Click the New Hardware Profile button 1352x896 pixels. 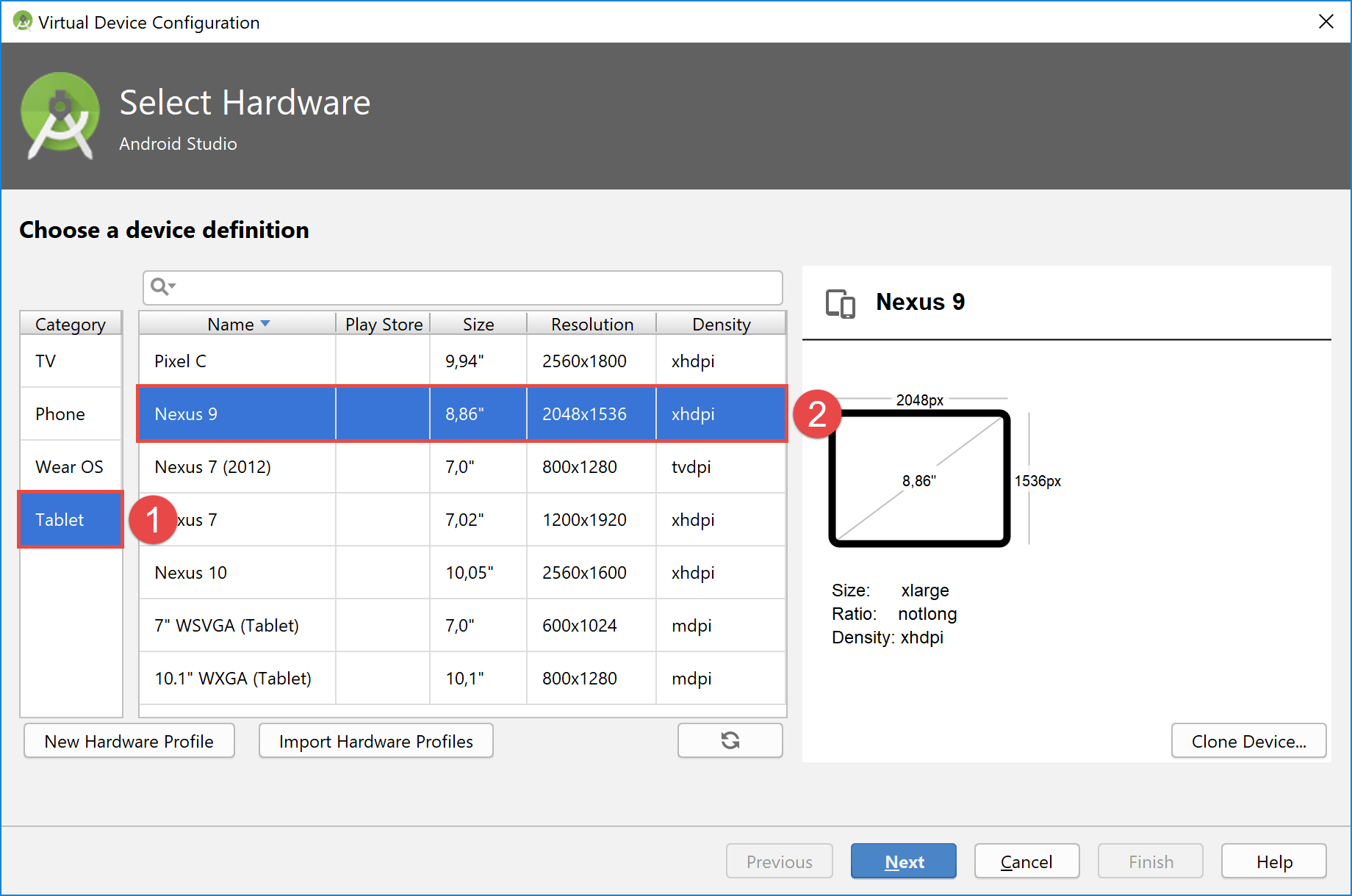click(129, 740)
